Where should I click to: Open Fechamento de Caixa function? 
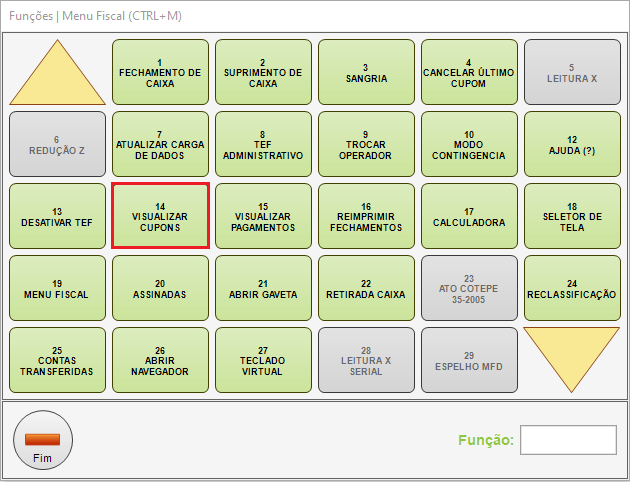click(160, 72)
